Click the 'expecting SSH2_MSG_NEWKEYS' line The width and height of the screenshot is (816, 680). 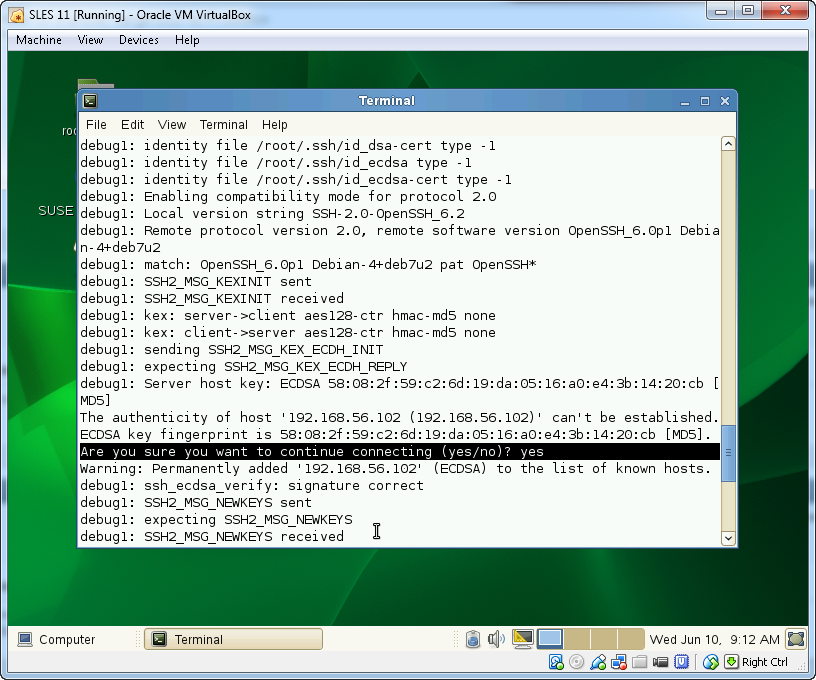tap(216, 520)
